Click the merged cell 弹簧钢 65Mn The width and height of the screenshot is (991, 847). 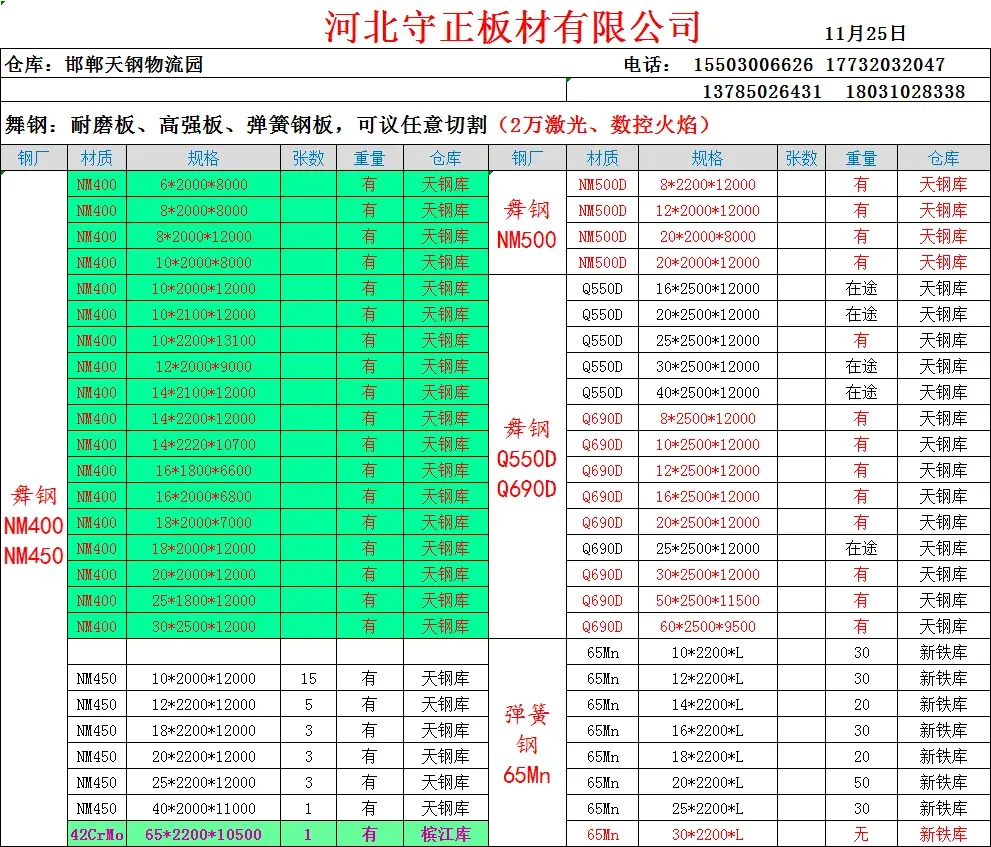(x=527, y=743)
